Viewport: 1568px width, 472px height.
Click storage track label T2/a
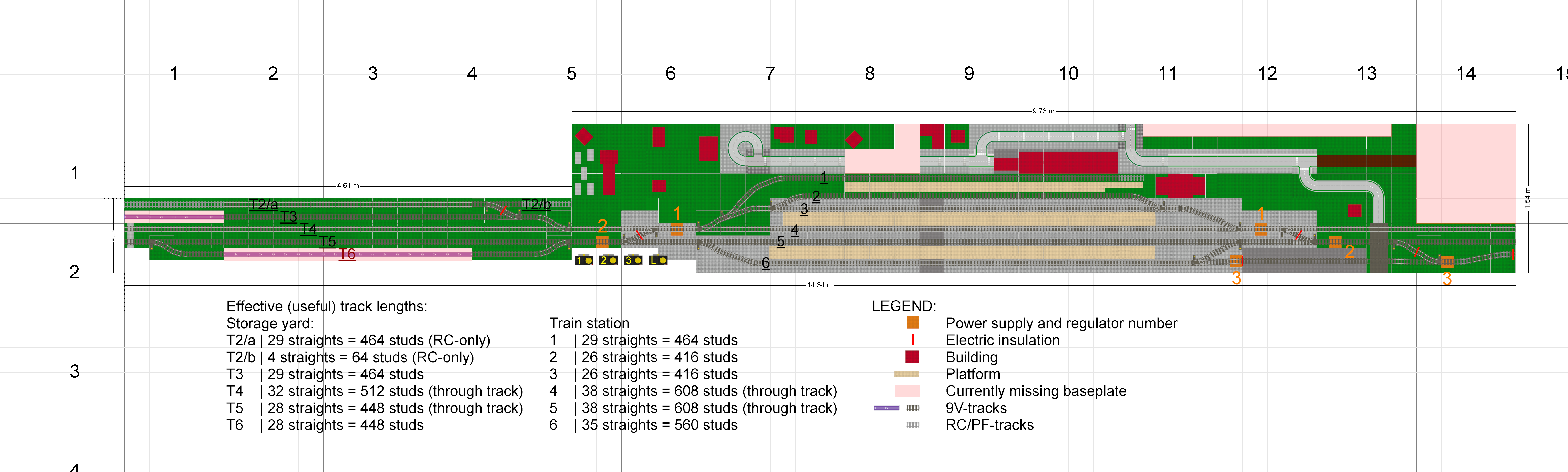click(264, 204)
